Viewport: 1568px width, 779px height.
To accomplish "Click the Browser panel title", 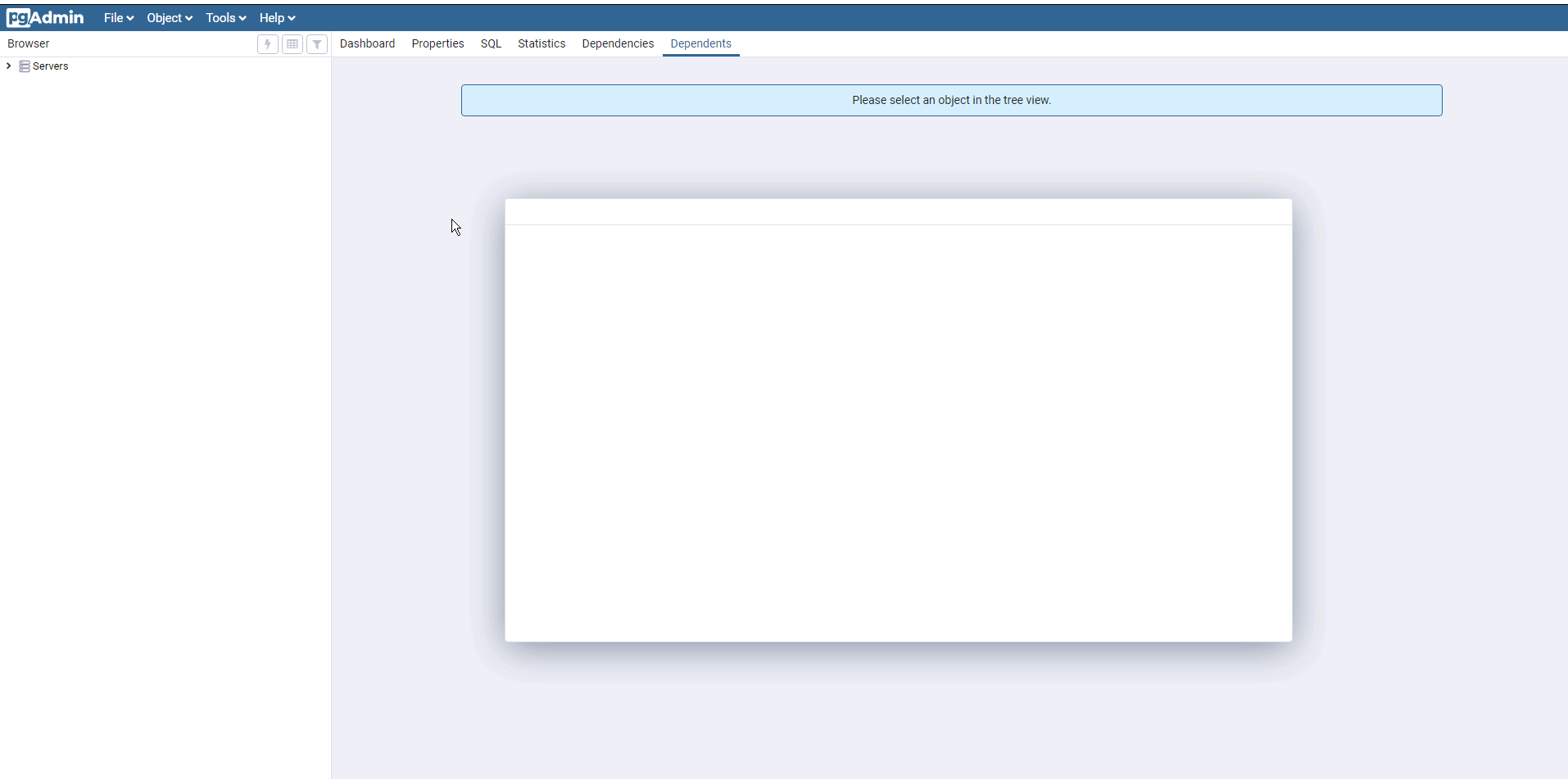I will coord(29,43).
